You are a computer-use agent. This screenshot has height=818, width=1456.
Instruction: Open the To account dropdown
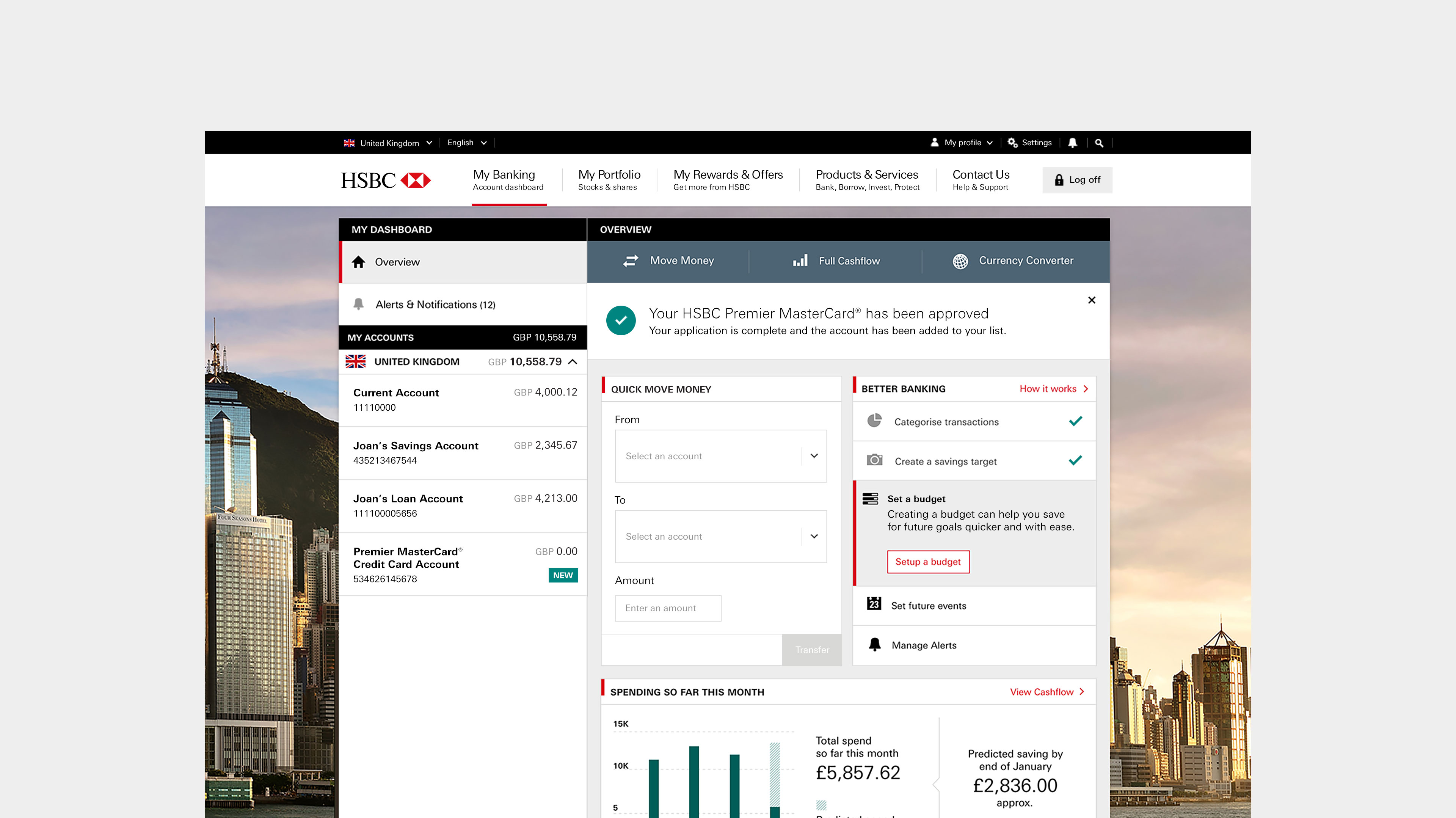point(721,537)
